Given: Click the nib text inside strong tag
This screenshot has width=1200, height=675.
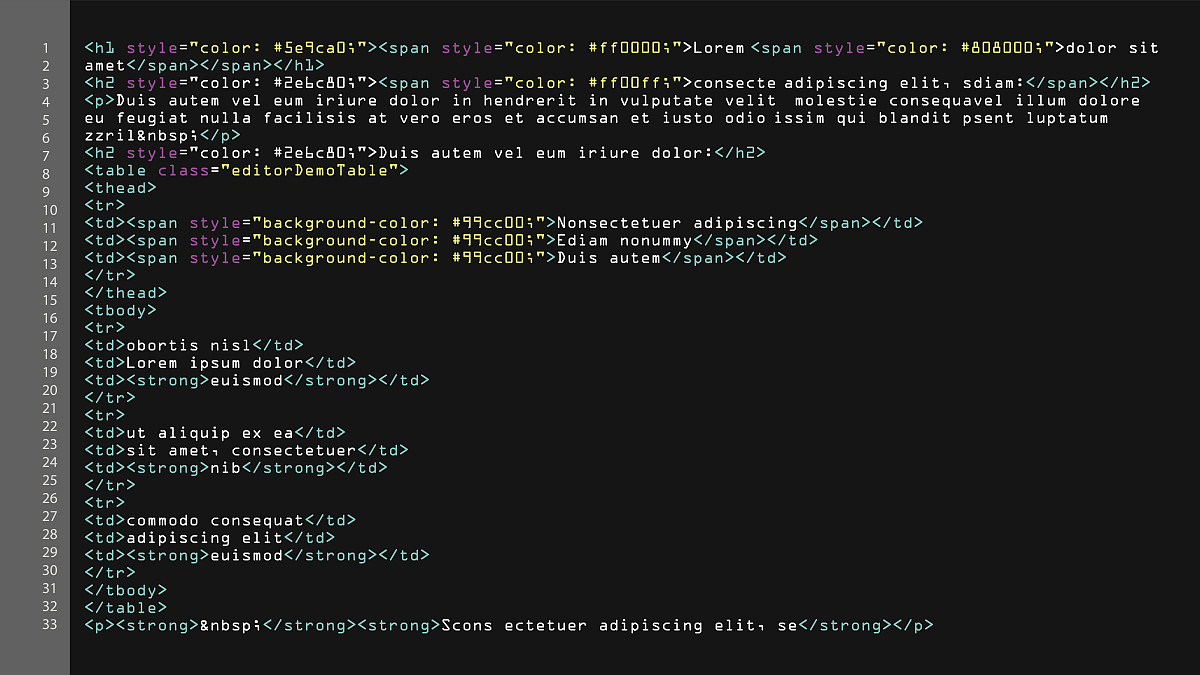Looking at the screenshot, I should (x=224, y=467).
